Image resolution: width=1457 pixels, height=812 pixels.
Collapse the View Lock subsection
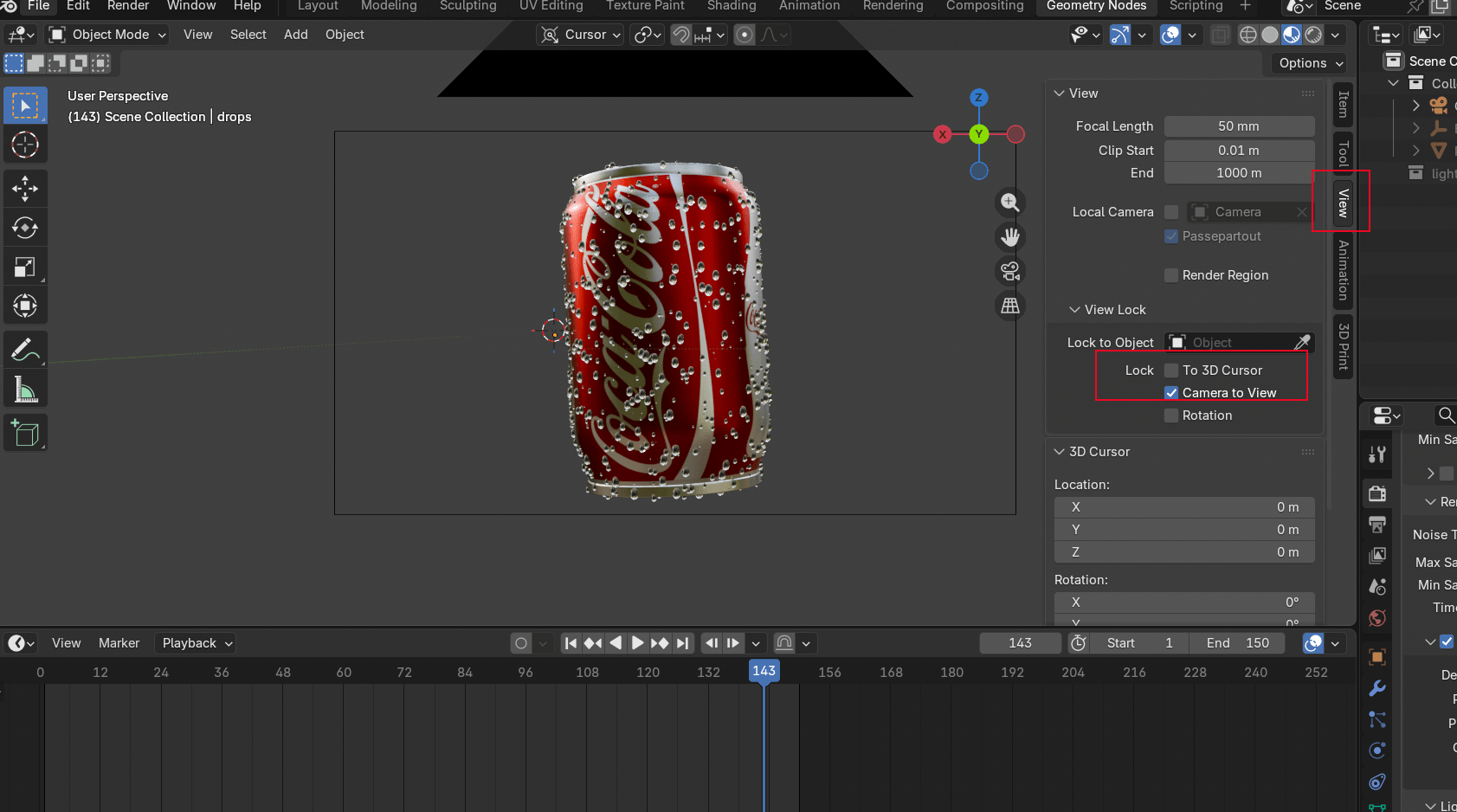click(1074, 310)
